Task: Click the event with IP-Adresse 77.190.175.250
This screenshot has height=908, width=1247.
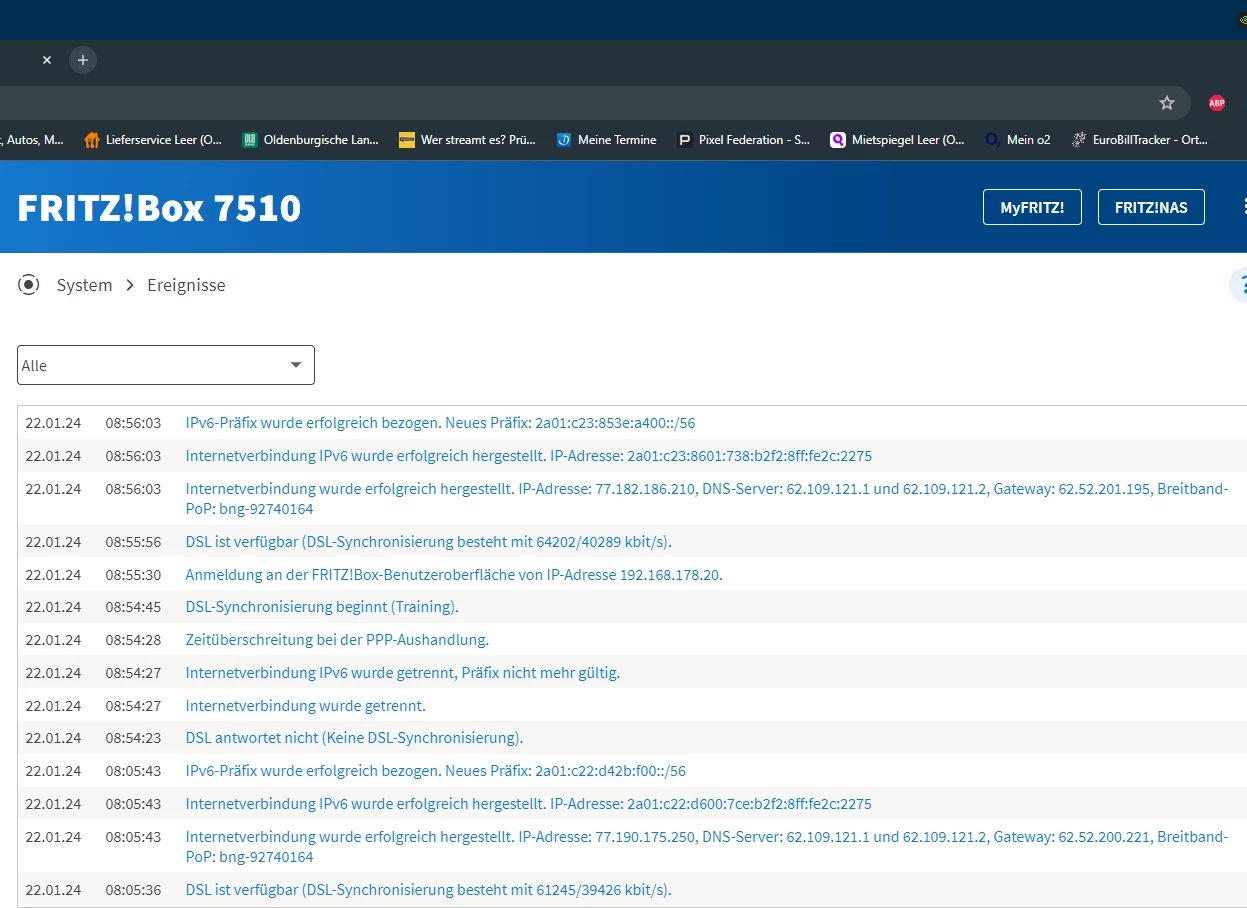Action: [x=707, y=847]
